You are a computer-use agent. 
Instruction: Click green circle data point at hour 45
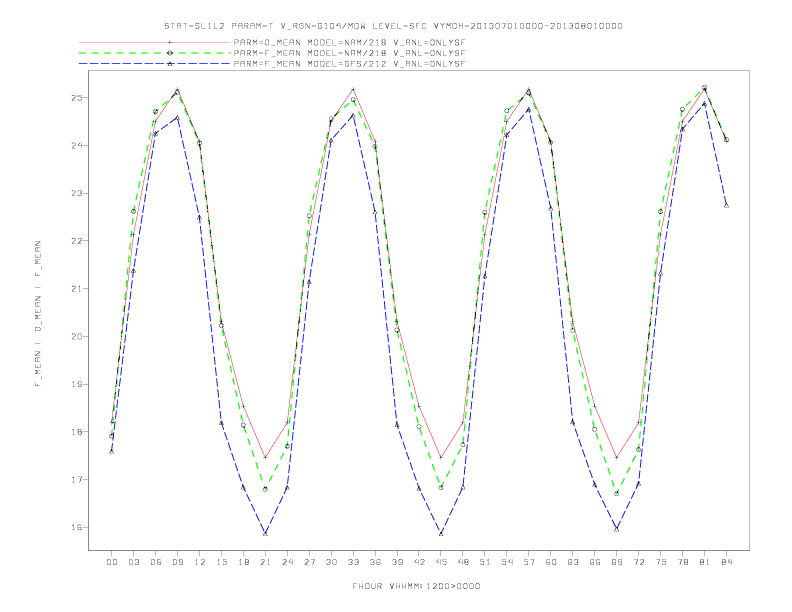pyautogui.click(x=441, y=487)
